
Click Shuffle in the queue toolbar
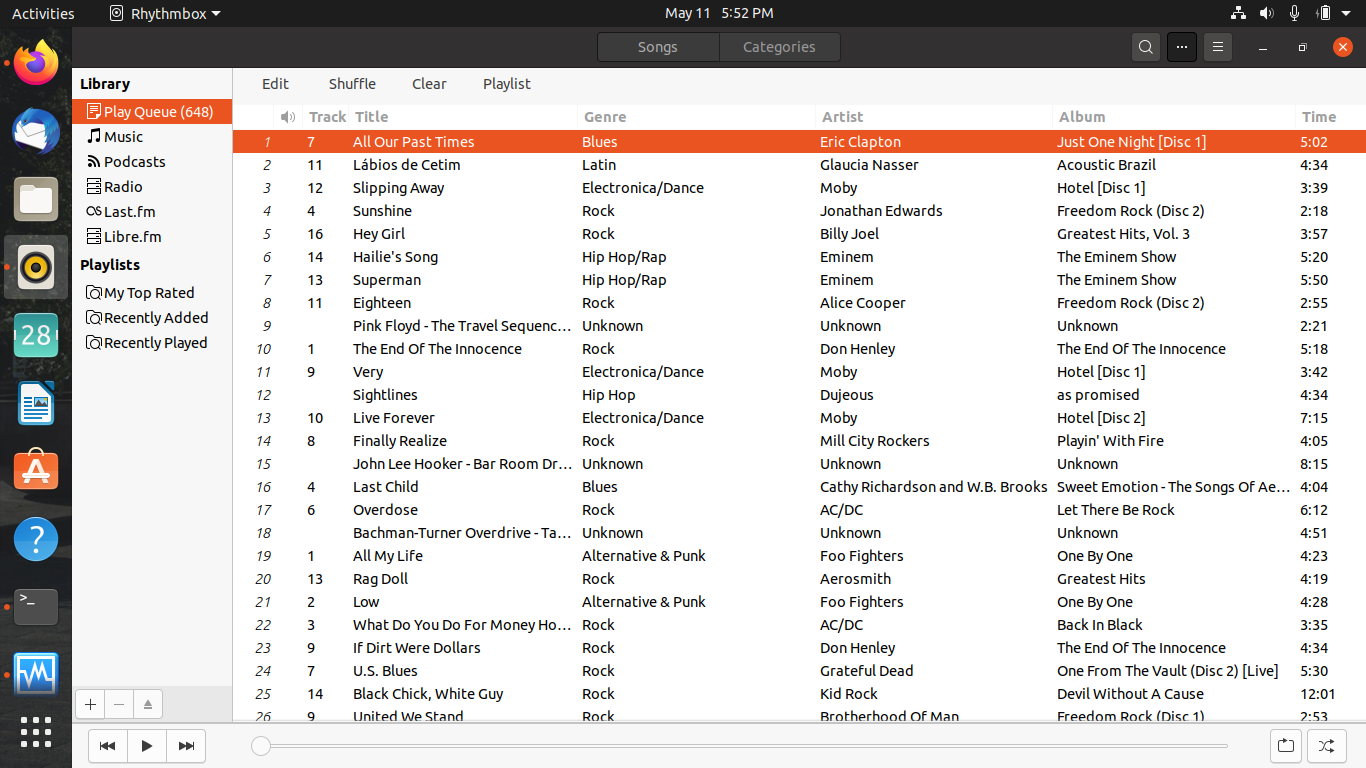(352, 84)
